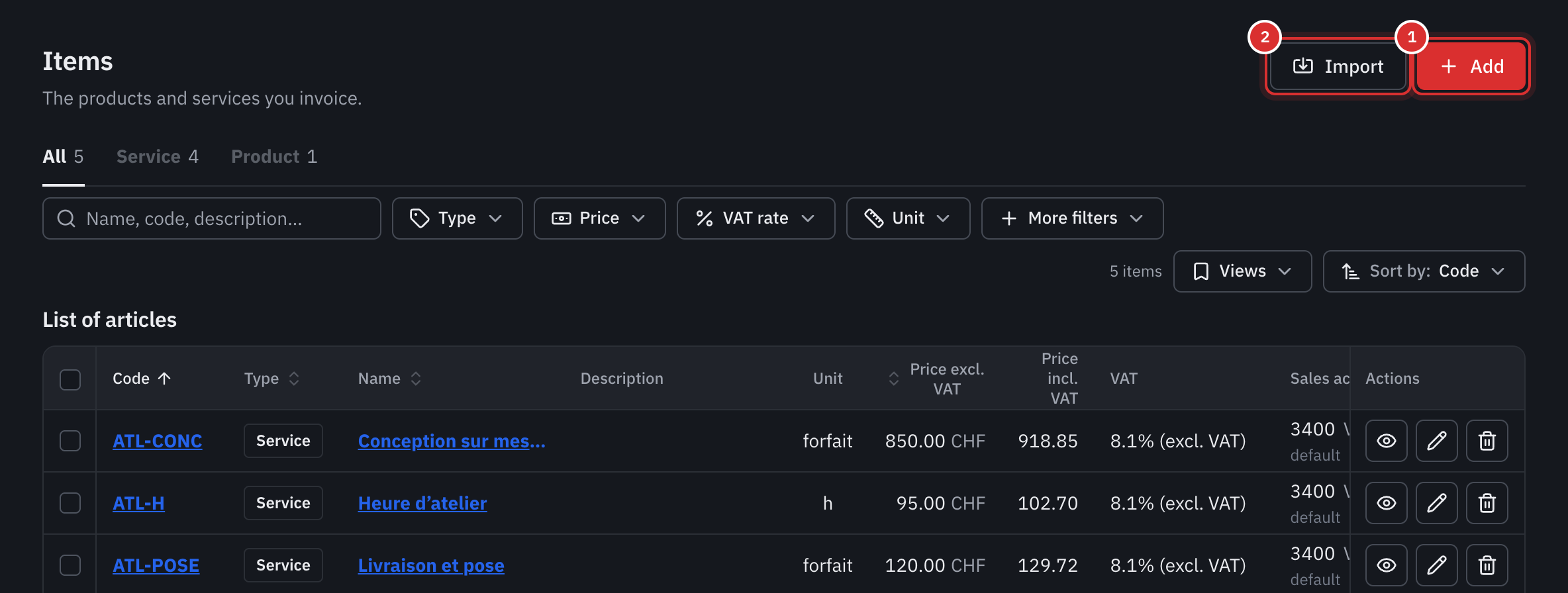Open the ATL-CONC code link

pos(157,441)
